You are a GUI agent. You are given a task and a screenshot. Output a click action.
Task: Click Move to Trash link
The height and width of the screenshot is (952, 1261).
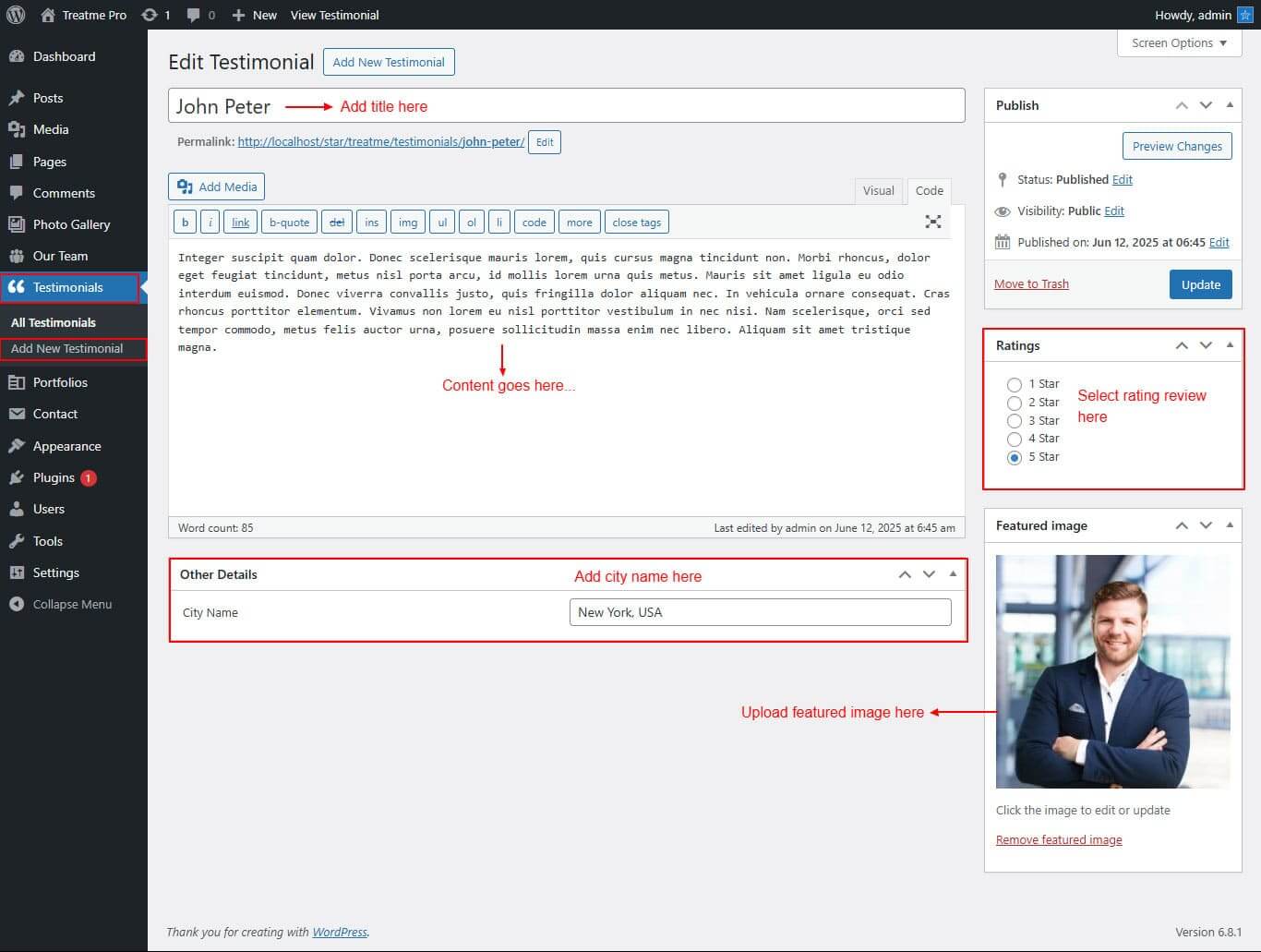coord(1031,283)
